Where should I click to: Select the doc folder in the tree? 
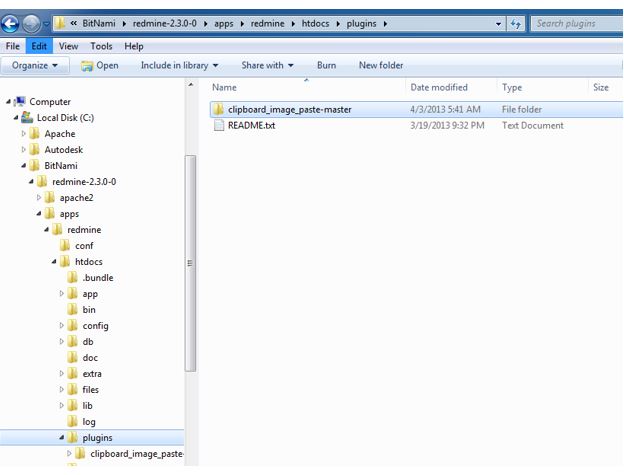[x=90, y=358]
